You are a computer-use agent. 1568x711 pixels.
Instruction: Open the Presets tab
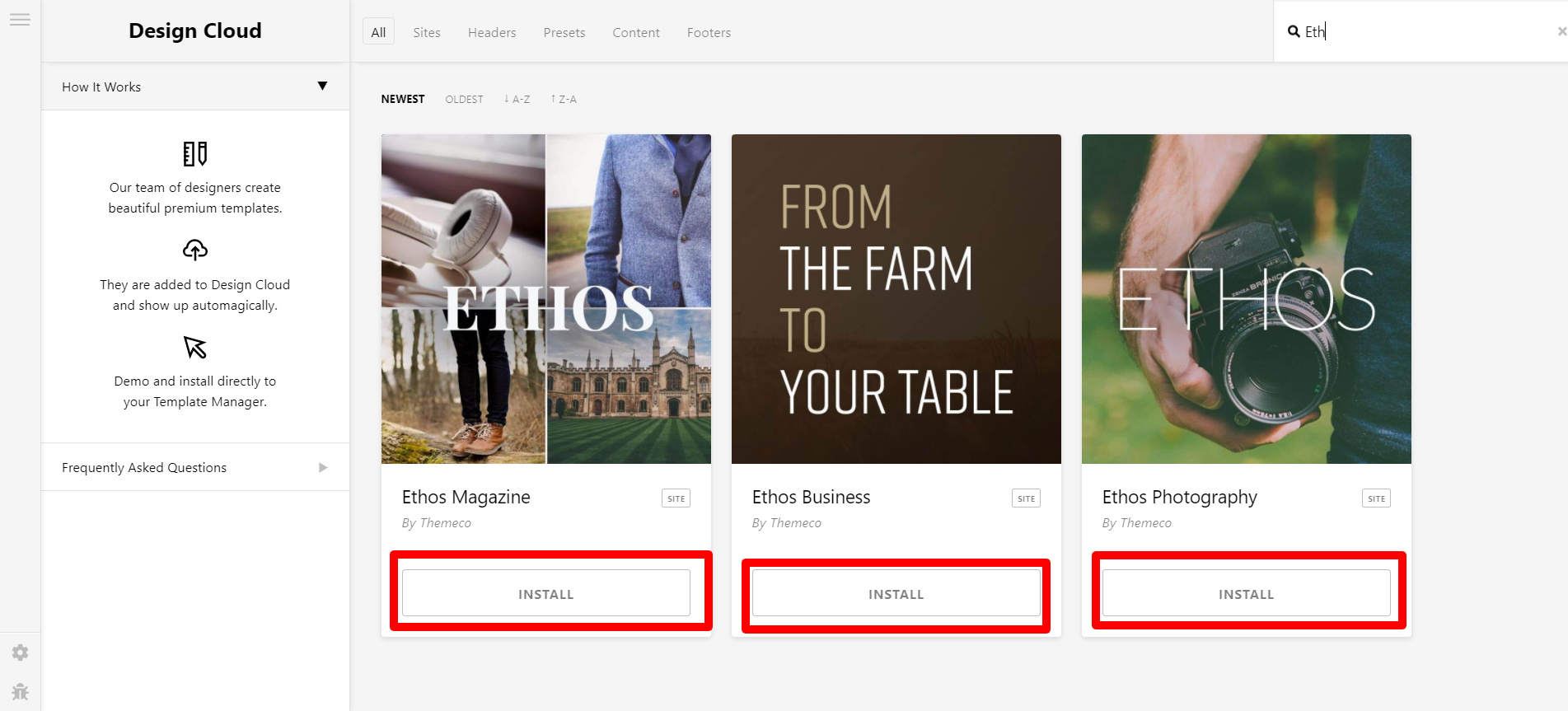(x=564, y=32)
